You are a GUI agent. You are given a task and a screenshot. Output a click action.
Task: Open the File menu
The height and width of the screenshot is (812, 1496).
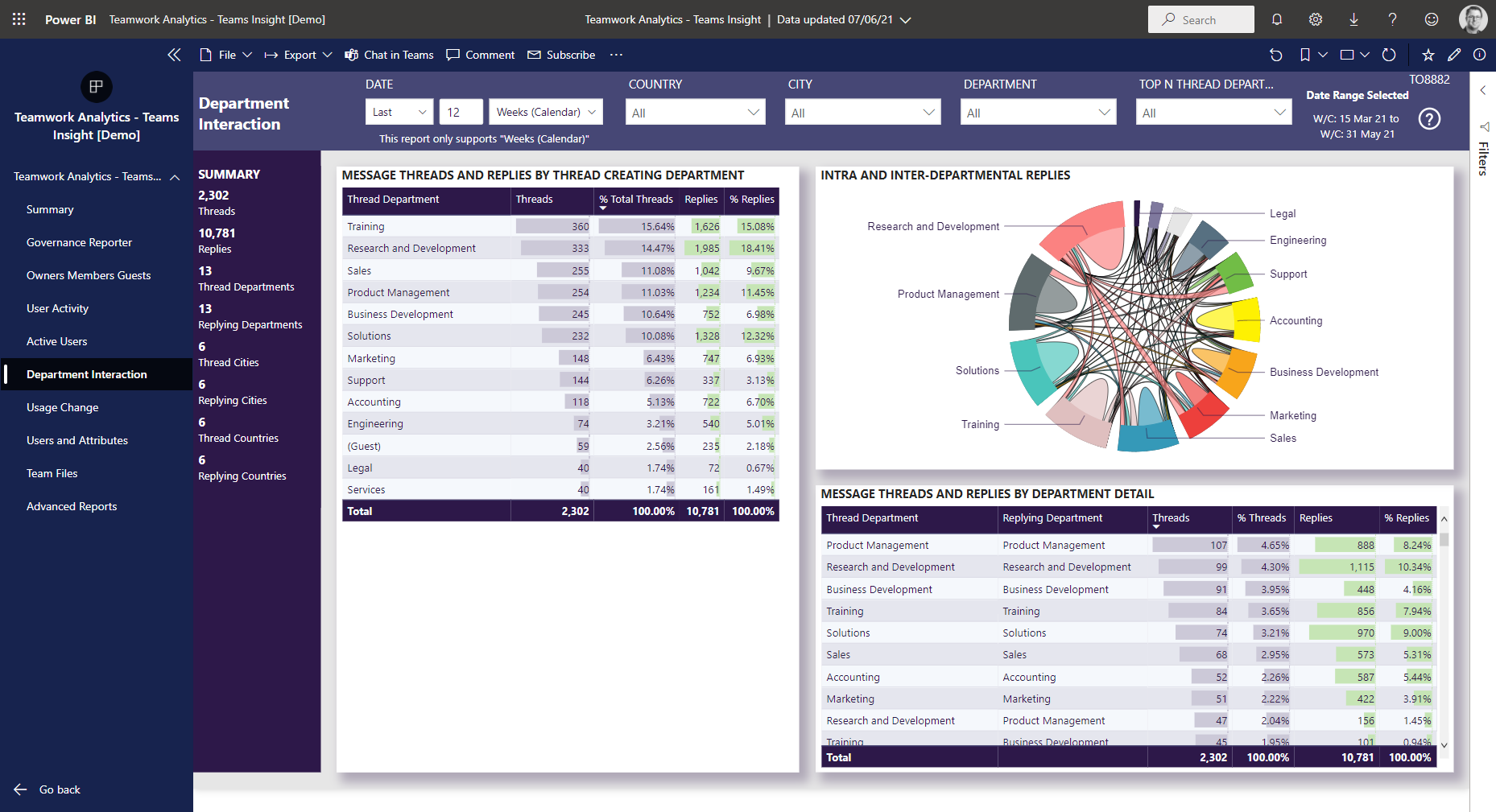(x=226, y=55)
